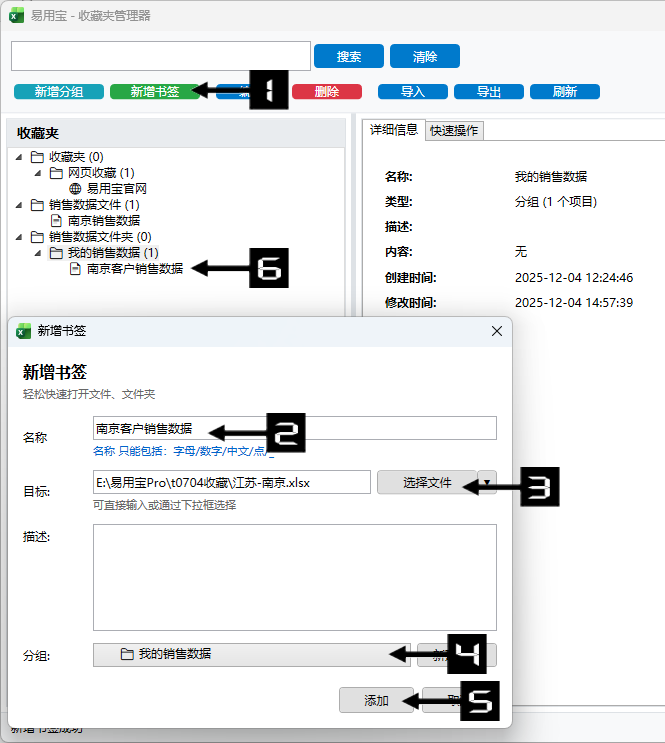Click the folder icon of 销售数据文件夹
The width and height of the screenshot is (665, 743).
click(x=37, y=237)
